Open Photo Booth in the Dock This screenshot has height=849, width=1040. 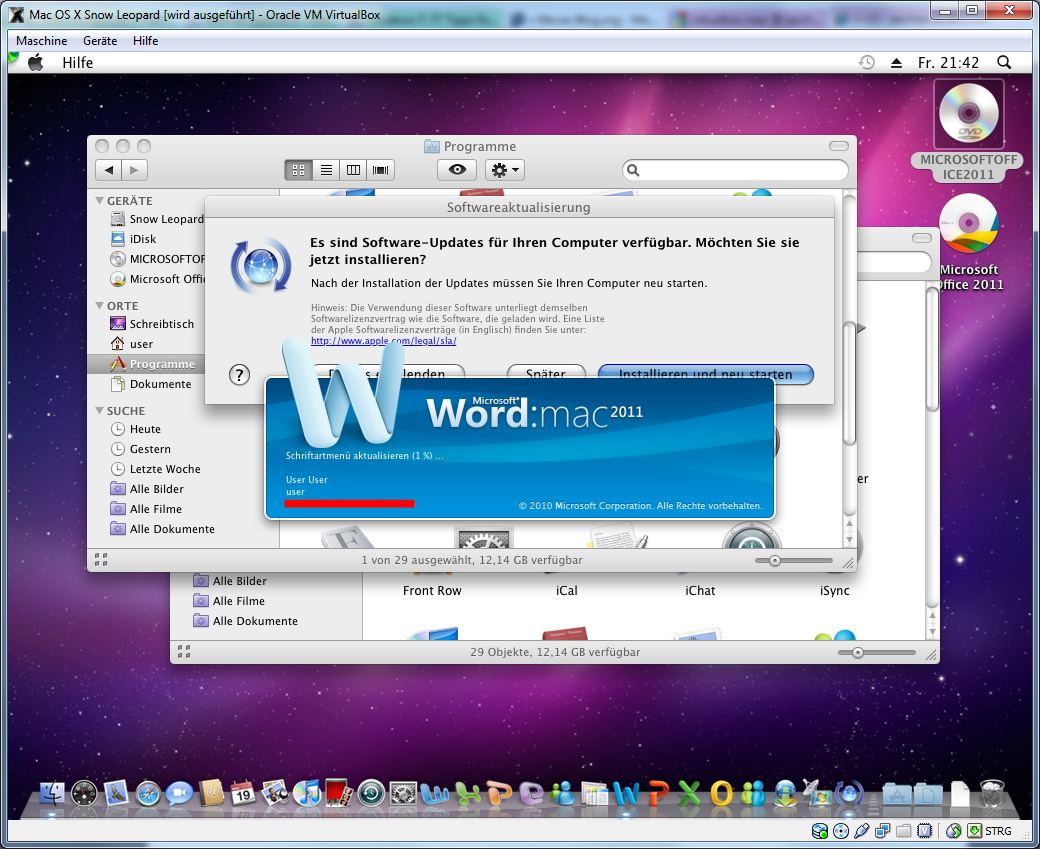point(339,793)
